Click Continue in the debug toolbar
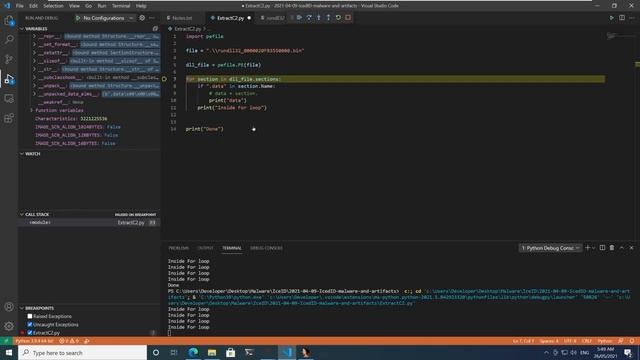Screen dimensions: 640x360 (x=300, y=18)
